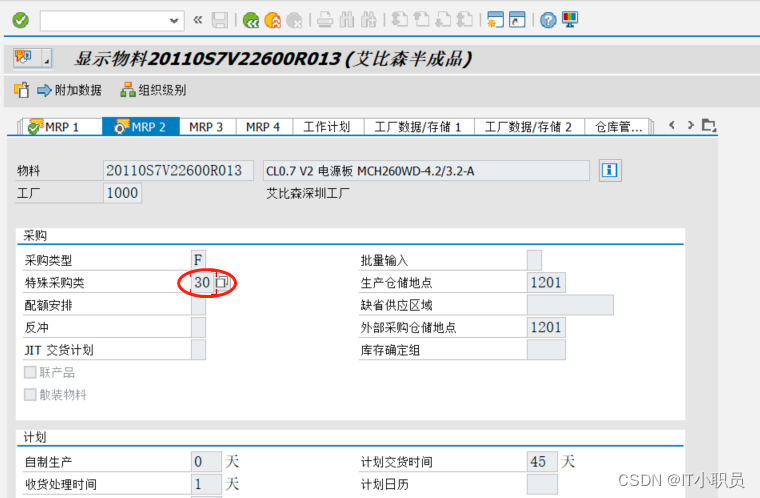
Task: Switch to the 工作计划 tab
Action: 327,127
